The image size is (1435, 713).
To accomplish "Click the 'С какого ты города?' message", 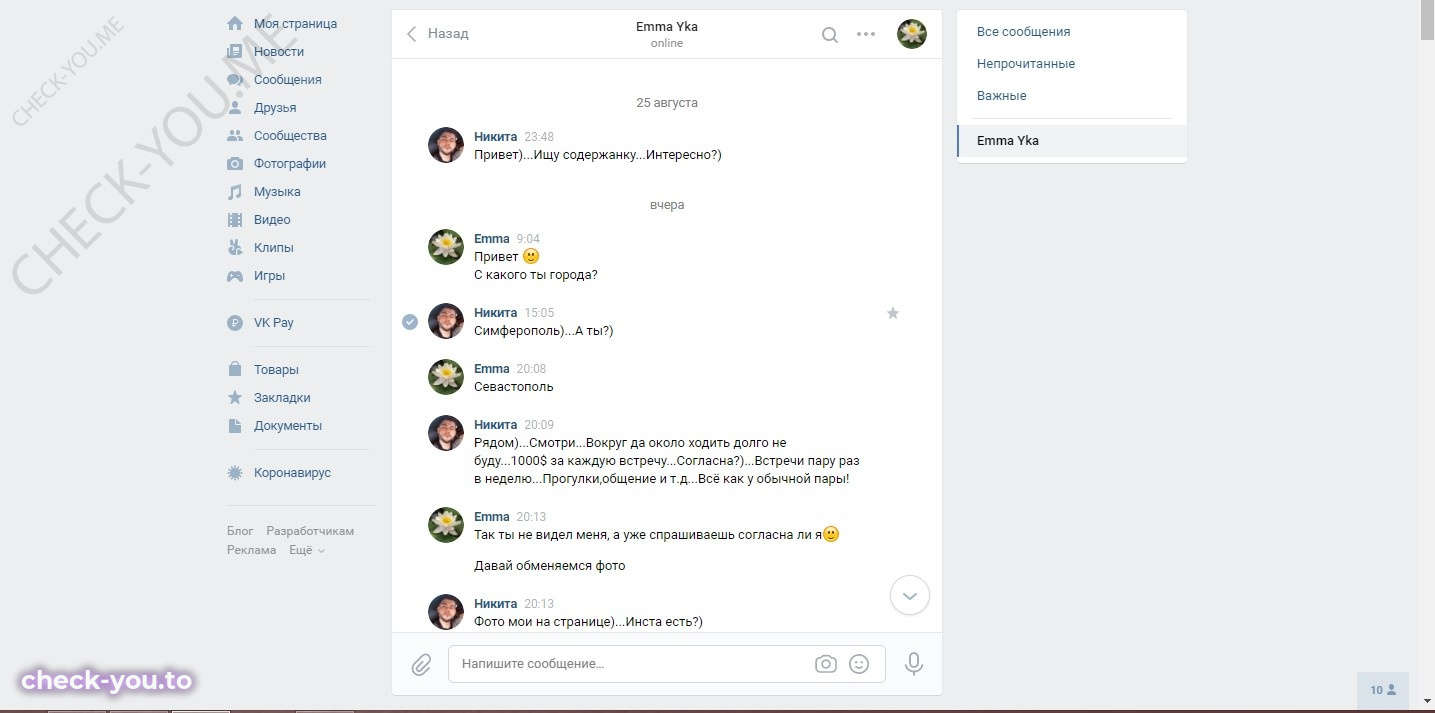I will click(x=536, y=275).
